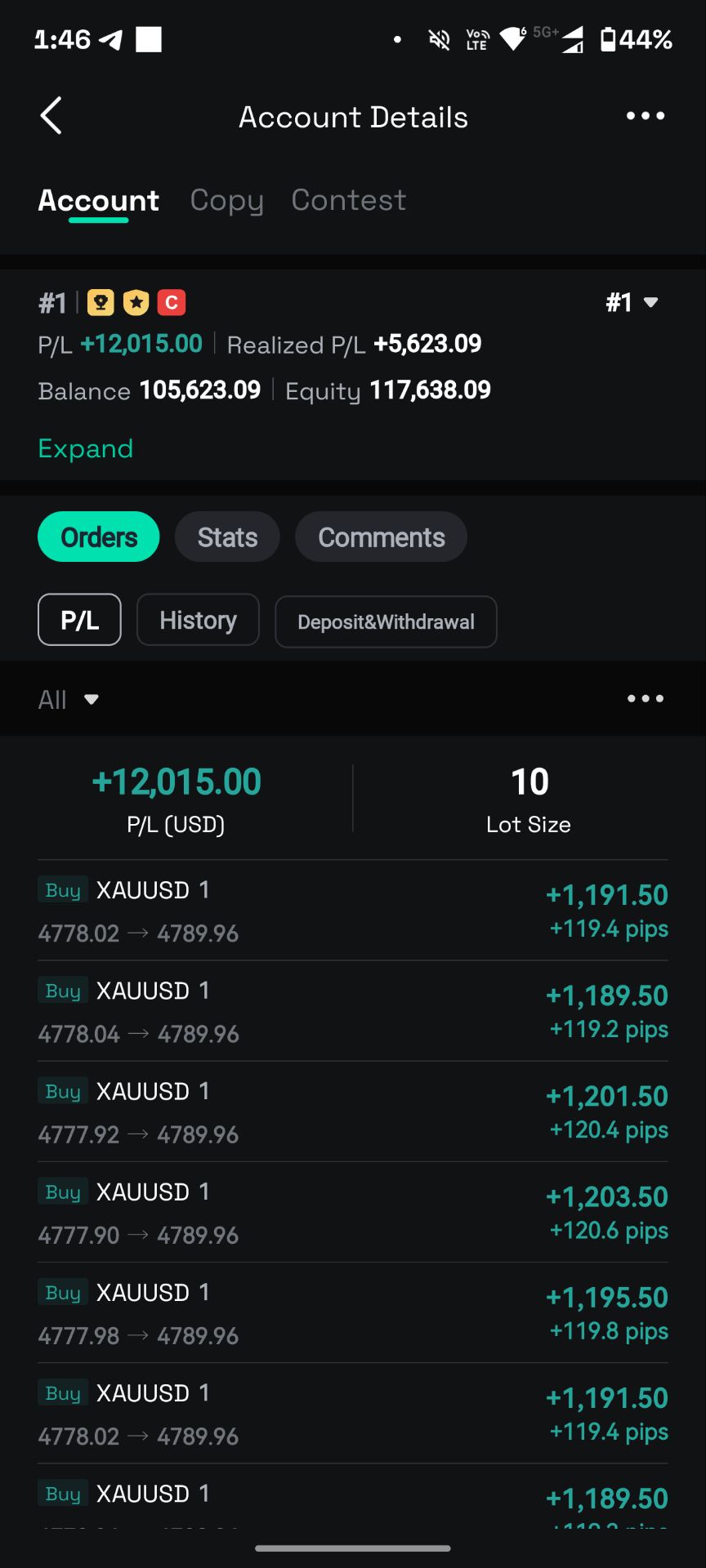Tap the bottom home gesture bar
706x1568 pixels.
(x=353, y=1548)
